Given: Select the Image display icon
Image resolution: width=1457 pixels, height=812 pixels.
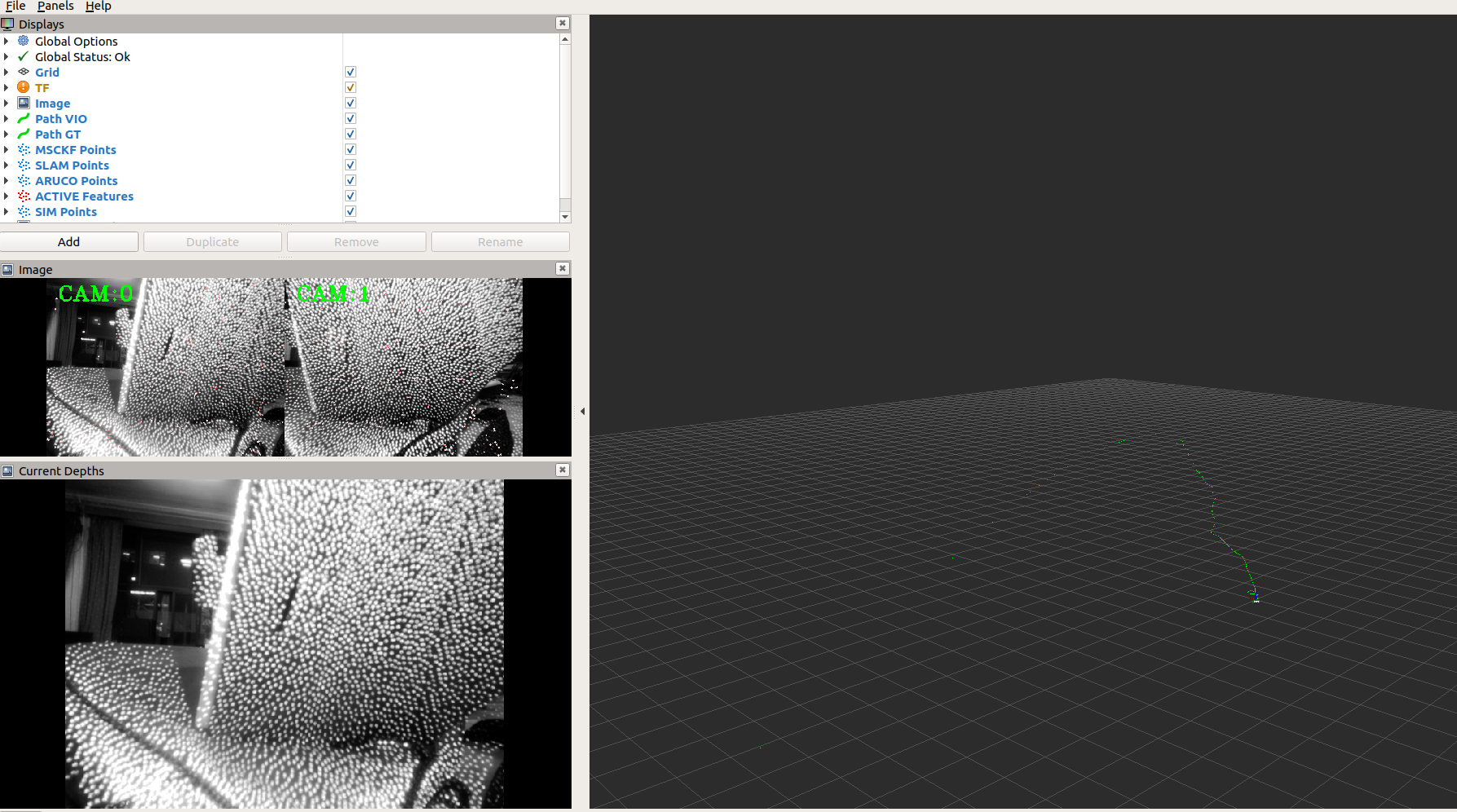Looking at the screenshot, I should pos(23,103).
